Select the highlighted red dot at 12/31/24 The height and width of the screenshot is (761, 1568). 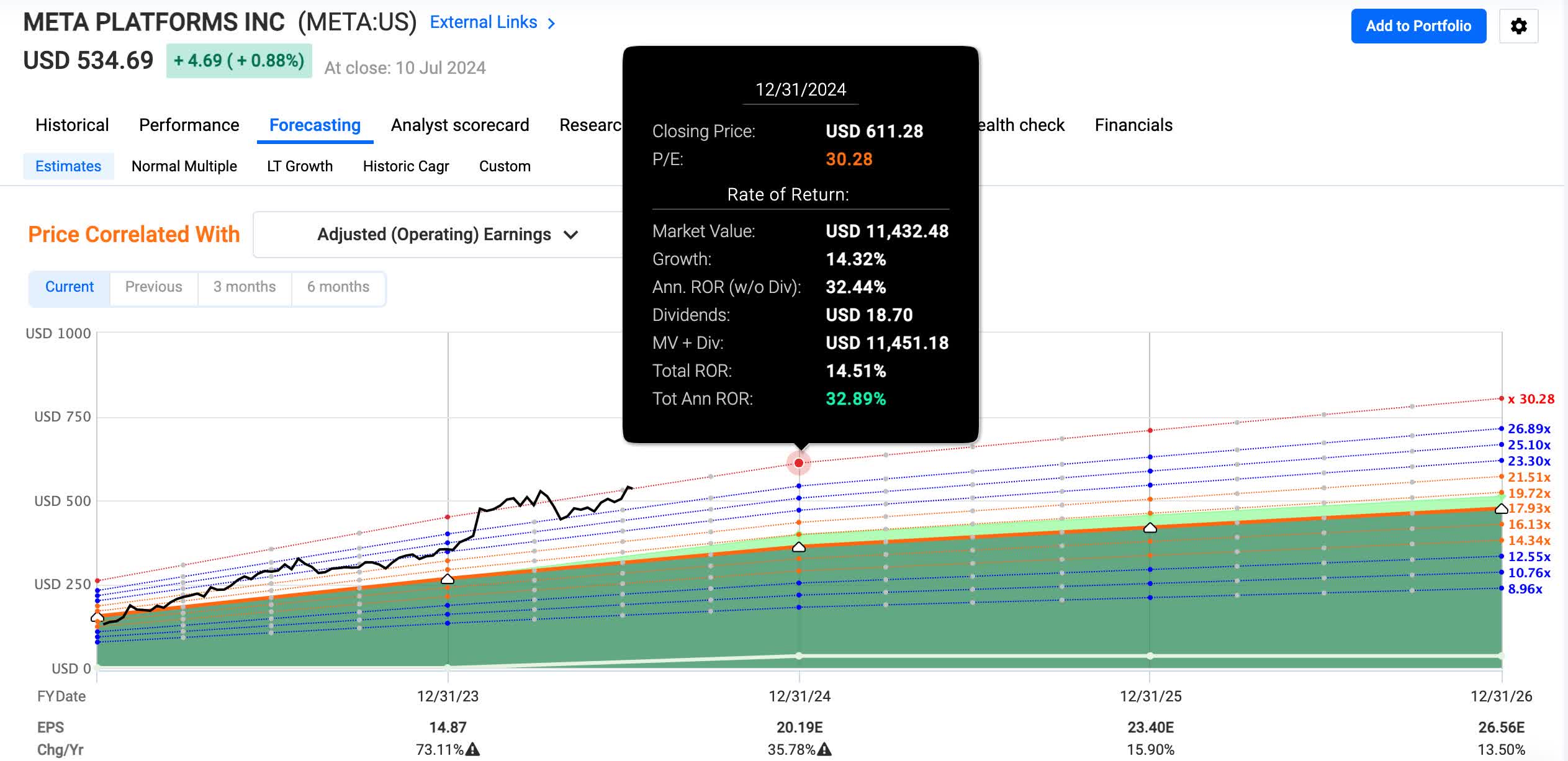click(799, 463)
